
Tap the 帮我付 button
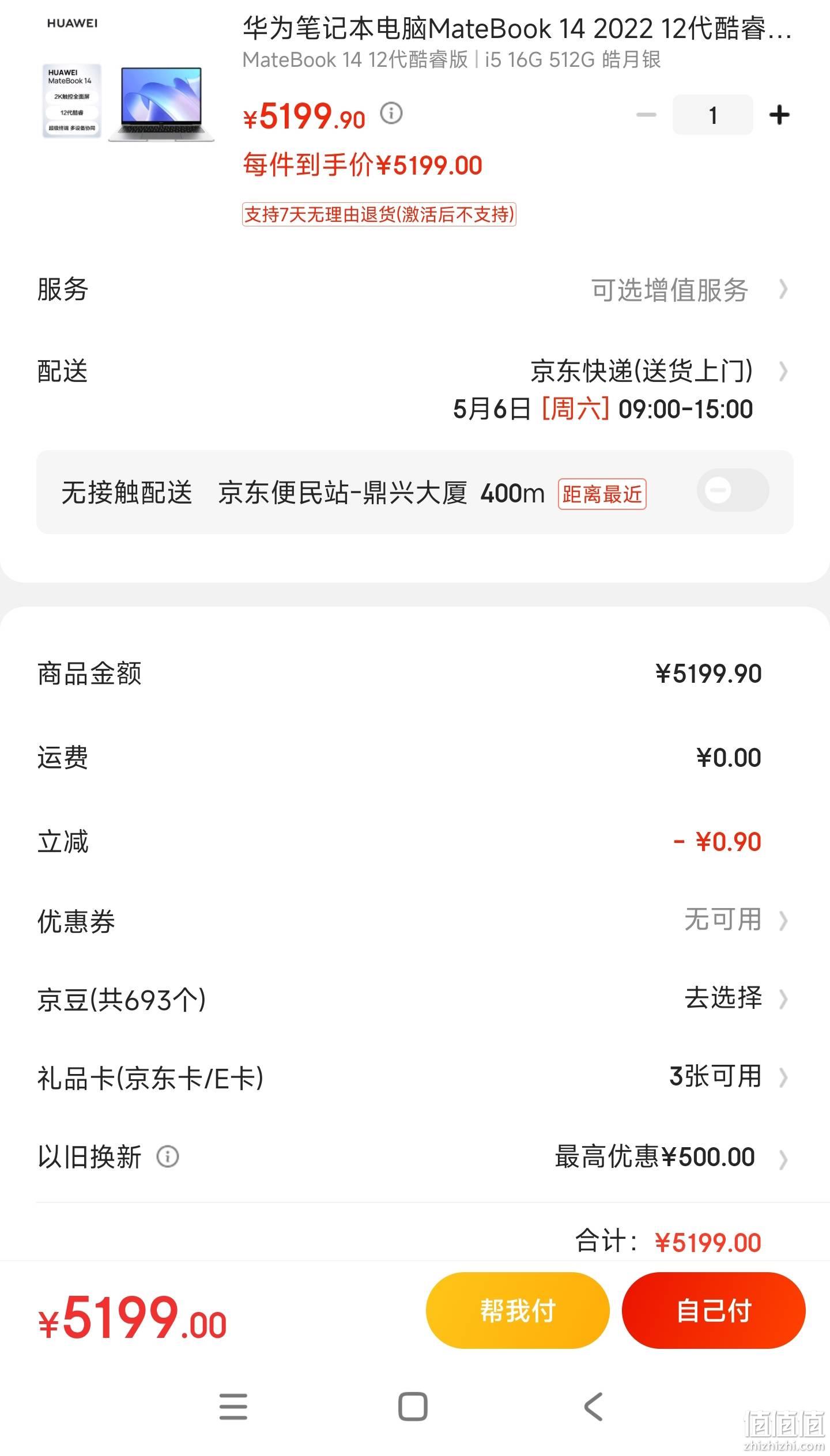coord(518,1310)
